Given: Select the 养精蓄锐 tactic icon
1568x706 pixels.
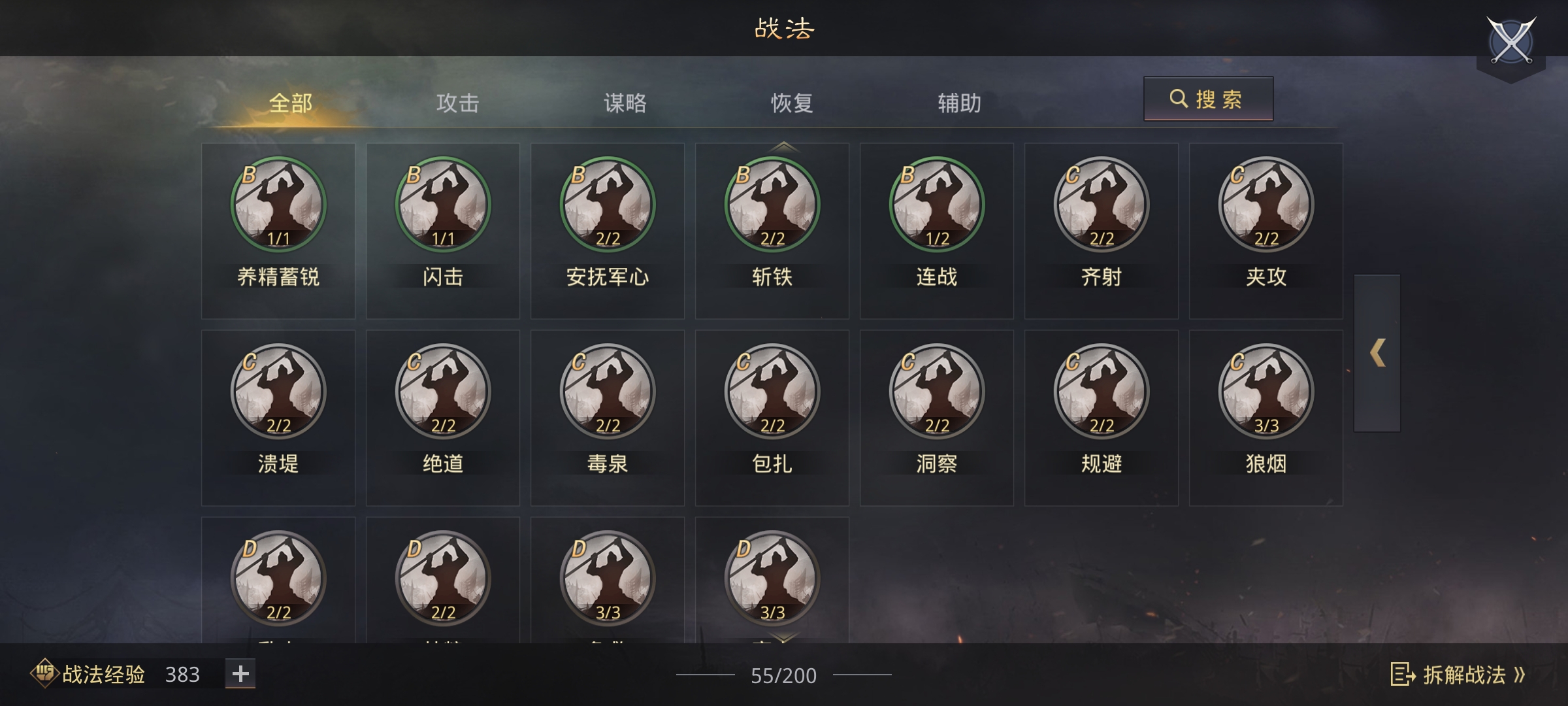Looking at the screenshot, I should [x=278, y=204].
